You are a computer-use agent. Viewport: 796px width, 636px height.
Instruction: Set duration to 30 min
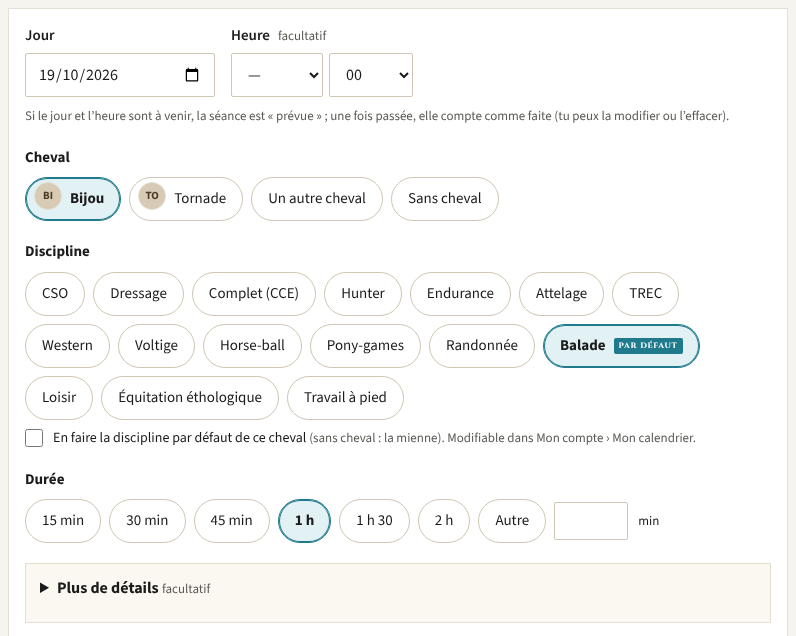[x=147, y=521]
